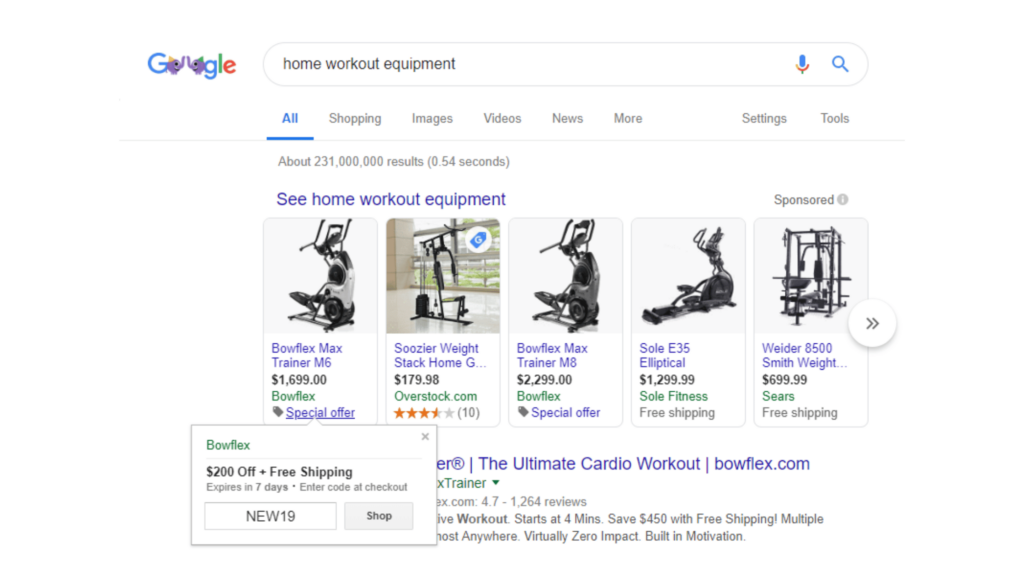Viewport: 1024px width, 576px height.
Task: Close the Bowflex offer popup
Action: [x=425, y=436]
